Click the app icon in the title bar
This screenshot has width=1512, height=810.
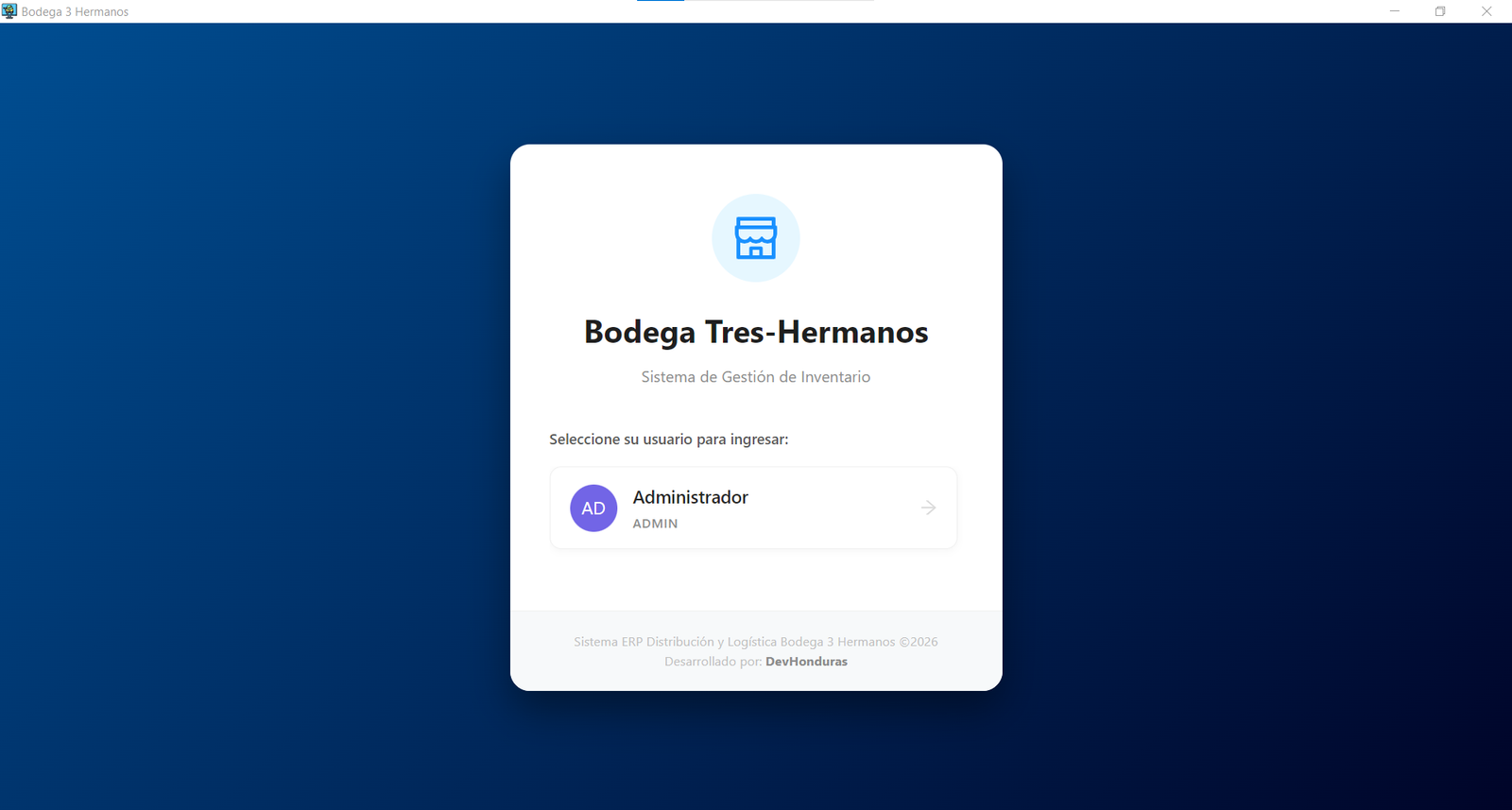click(x=9, y=11)
